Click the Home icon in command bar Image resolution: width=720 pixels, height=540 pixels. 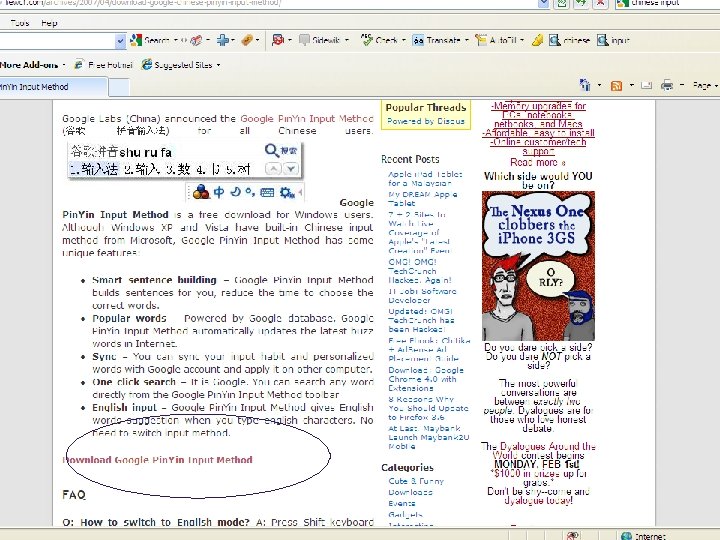pos(585,85)
